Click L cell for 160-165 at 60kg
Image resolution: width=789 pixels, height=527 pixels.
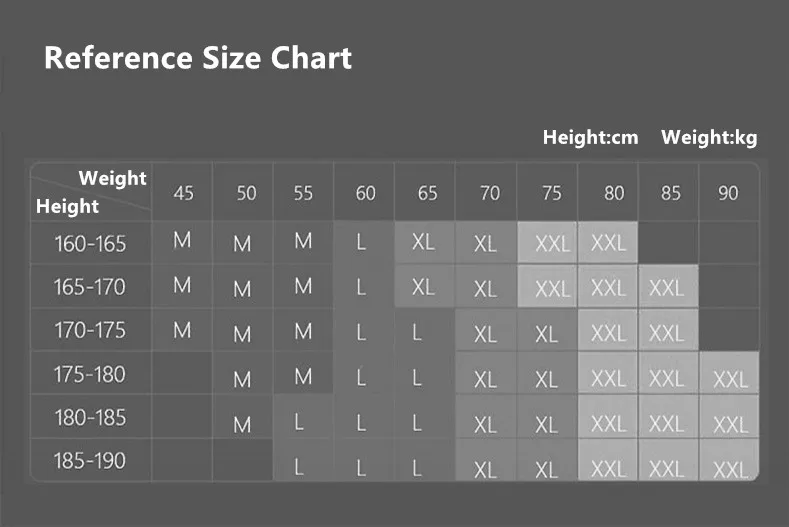tap(361, 243)
